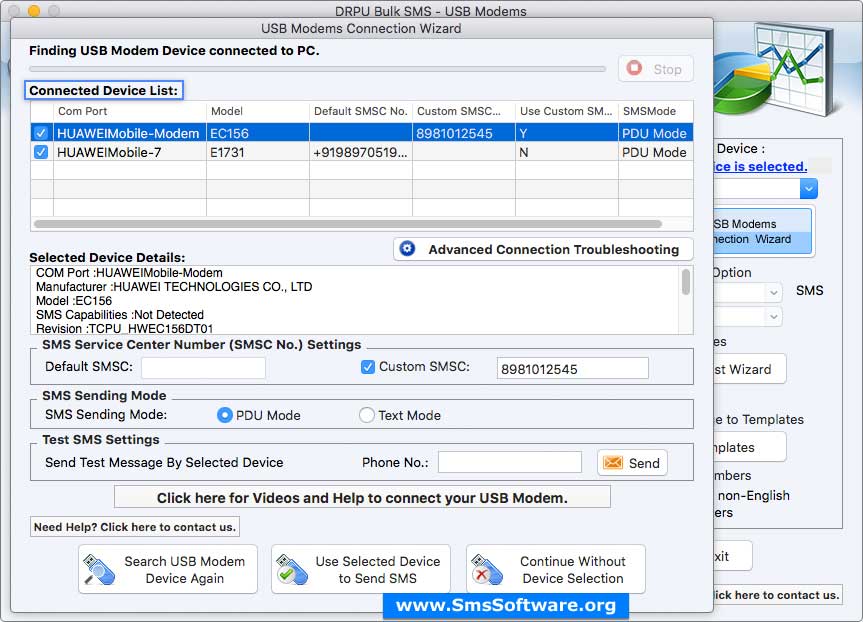Click the USB Modems Connection Wizard button behind

pyautogui.click(x=763, y=231)
